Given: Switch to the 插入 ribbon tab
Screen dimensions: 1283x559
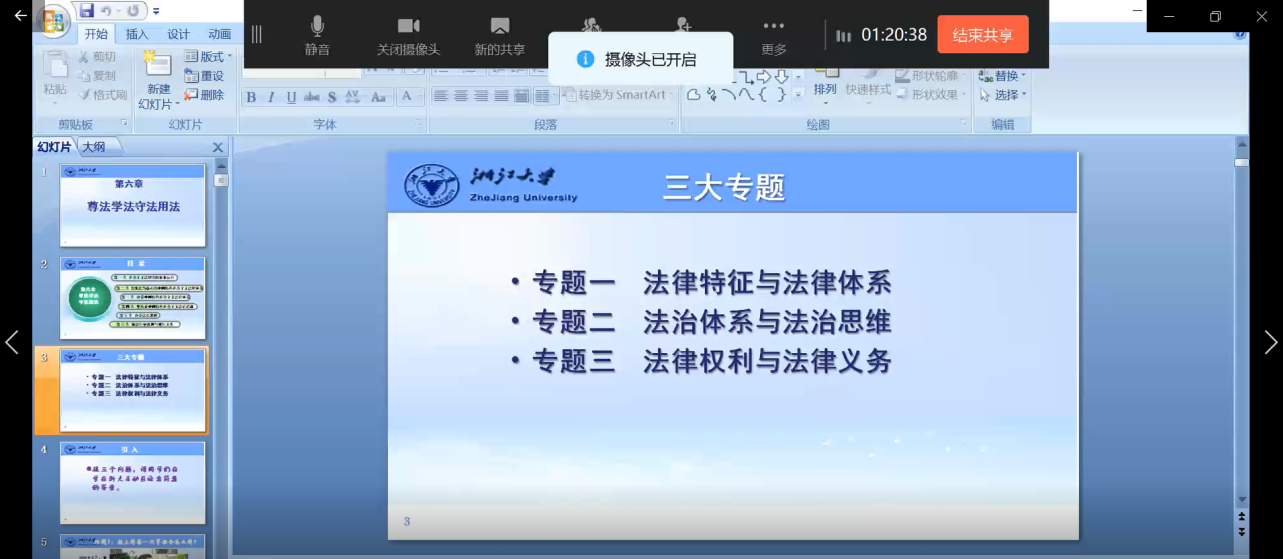Looking at the screenshot, I should point(137,34).
